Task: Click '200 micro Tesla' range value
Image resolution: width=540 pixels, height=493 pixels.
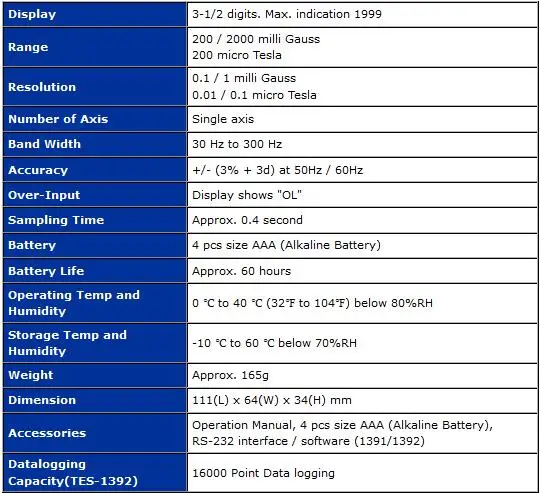Action: click(x=237, y=55)
